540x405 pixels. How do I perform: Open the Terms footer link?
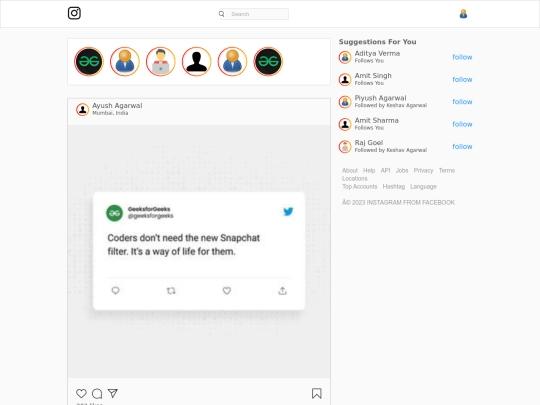click(x=447, y=170)
